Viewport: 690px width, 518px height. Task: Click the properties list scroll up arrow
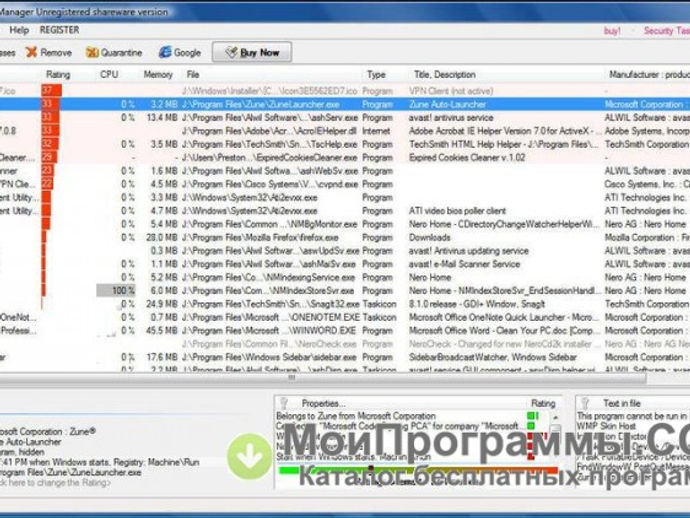click(555, 417)
